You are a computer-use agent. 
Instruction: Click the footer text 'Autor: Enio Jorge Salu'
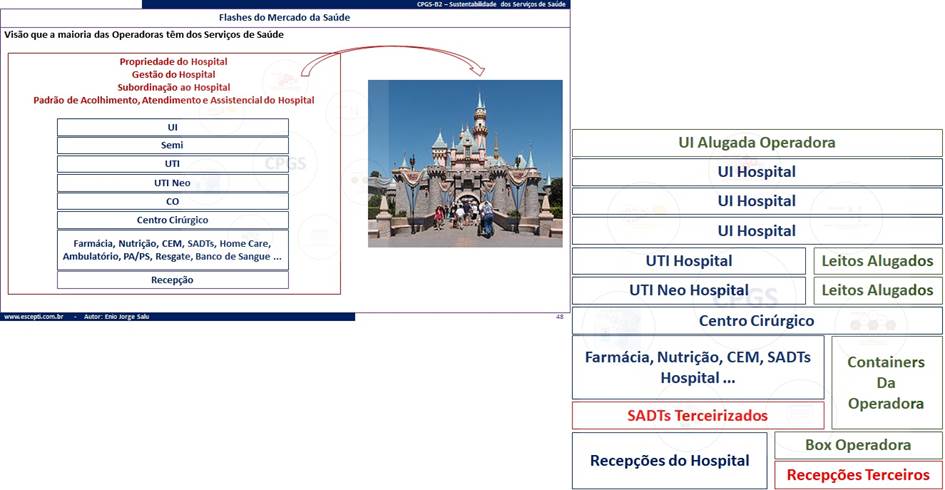click(116, 316)
